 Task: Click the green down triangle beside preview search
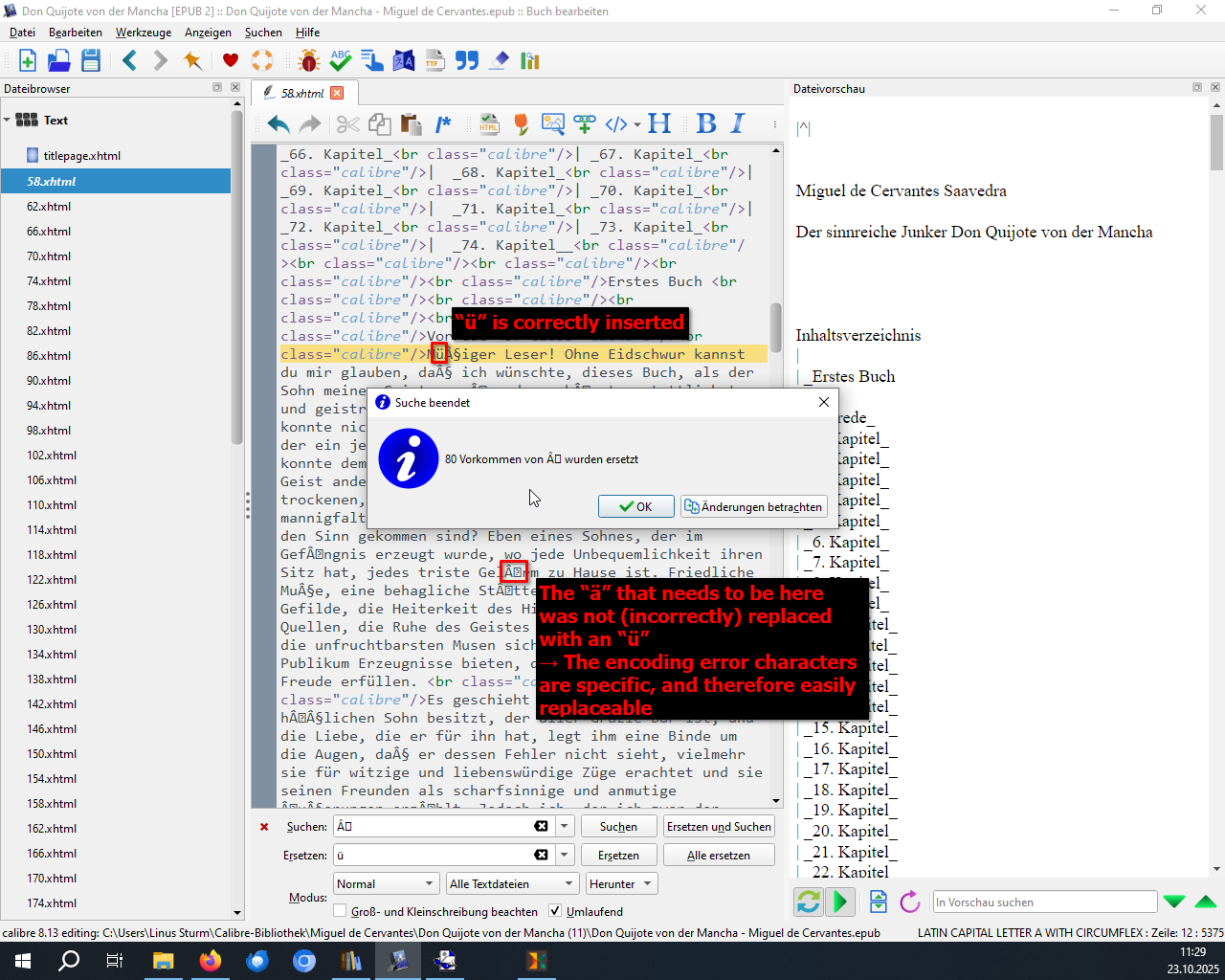coord(1174,902)
